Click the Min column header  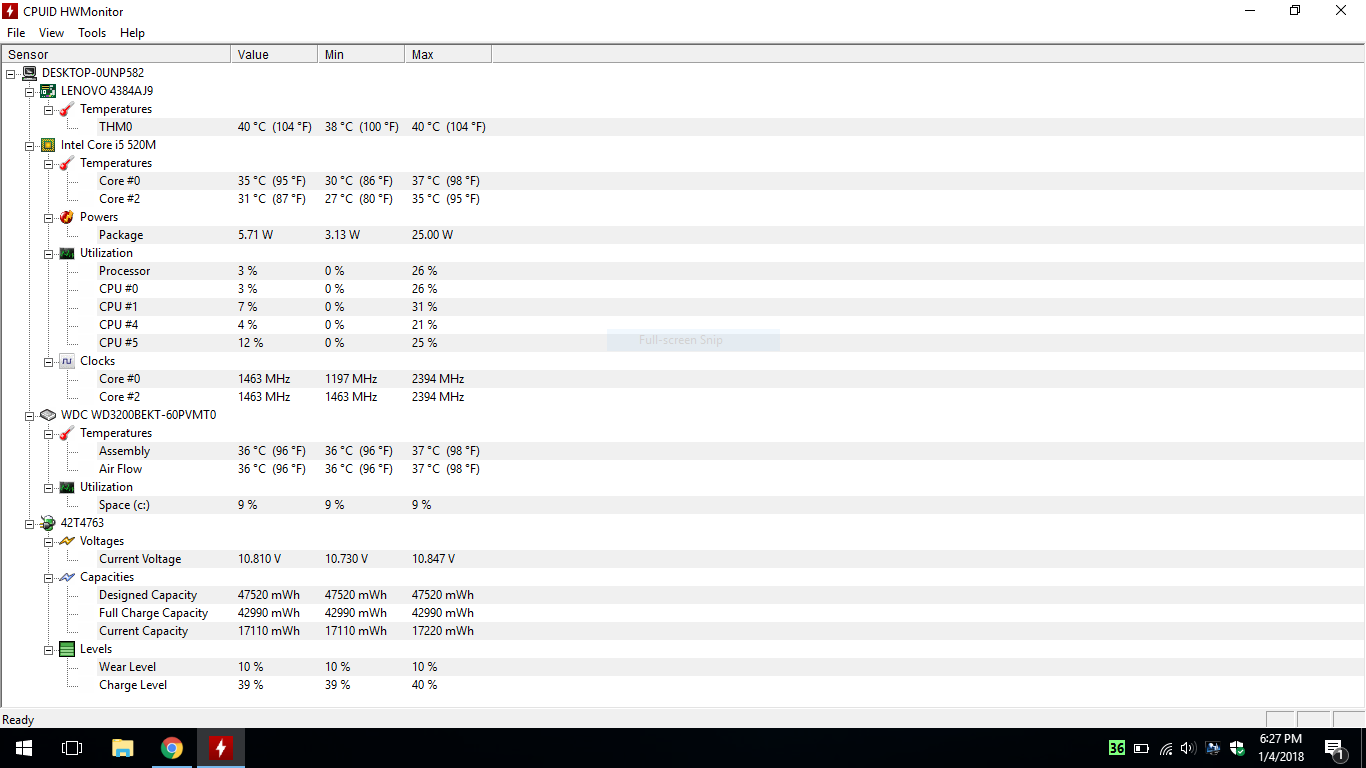click(361, 54)
